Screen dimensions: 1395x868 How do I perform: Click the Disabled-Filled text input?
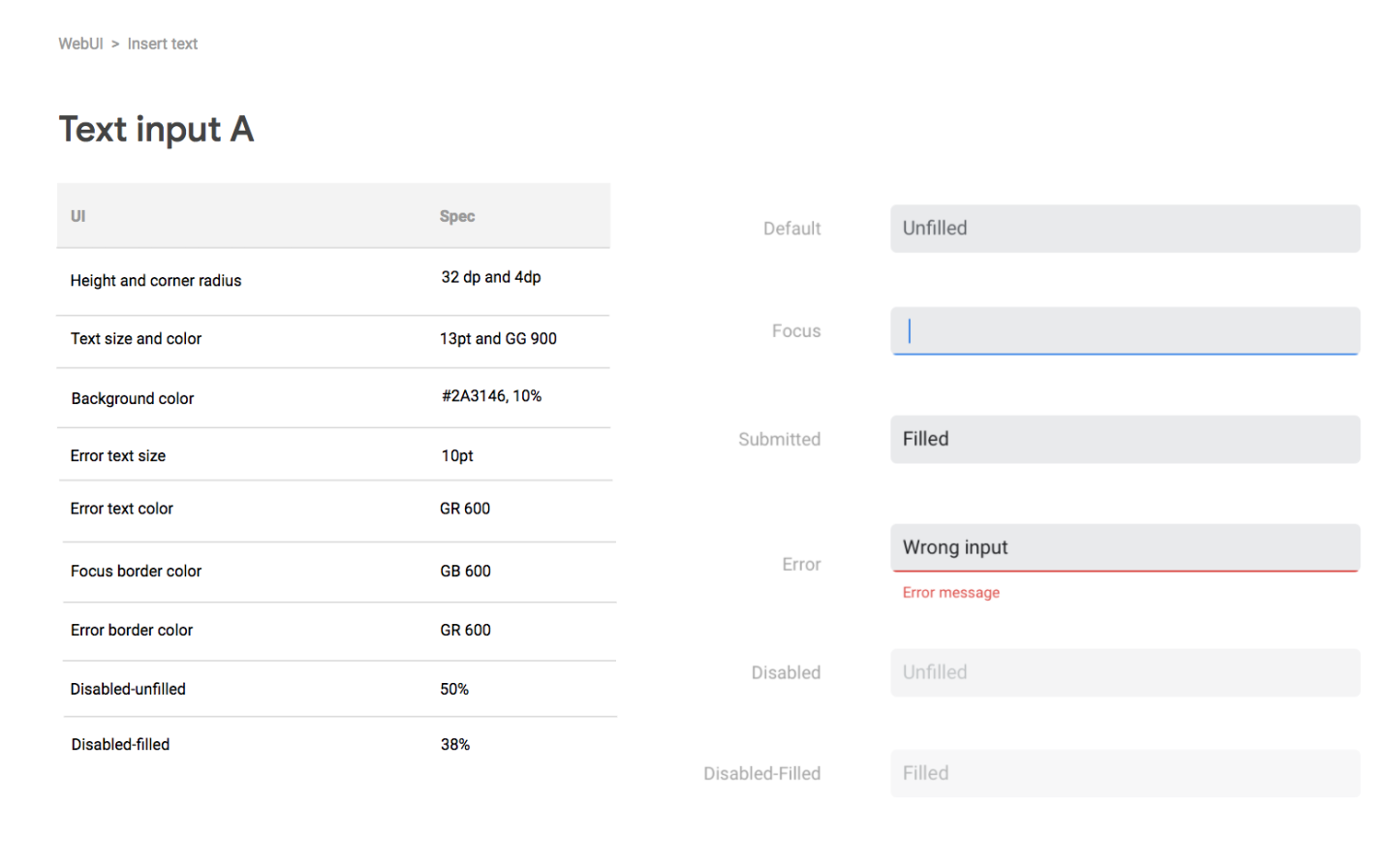point(1125,773)
